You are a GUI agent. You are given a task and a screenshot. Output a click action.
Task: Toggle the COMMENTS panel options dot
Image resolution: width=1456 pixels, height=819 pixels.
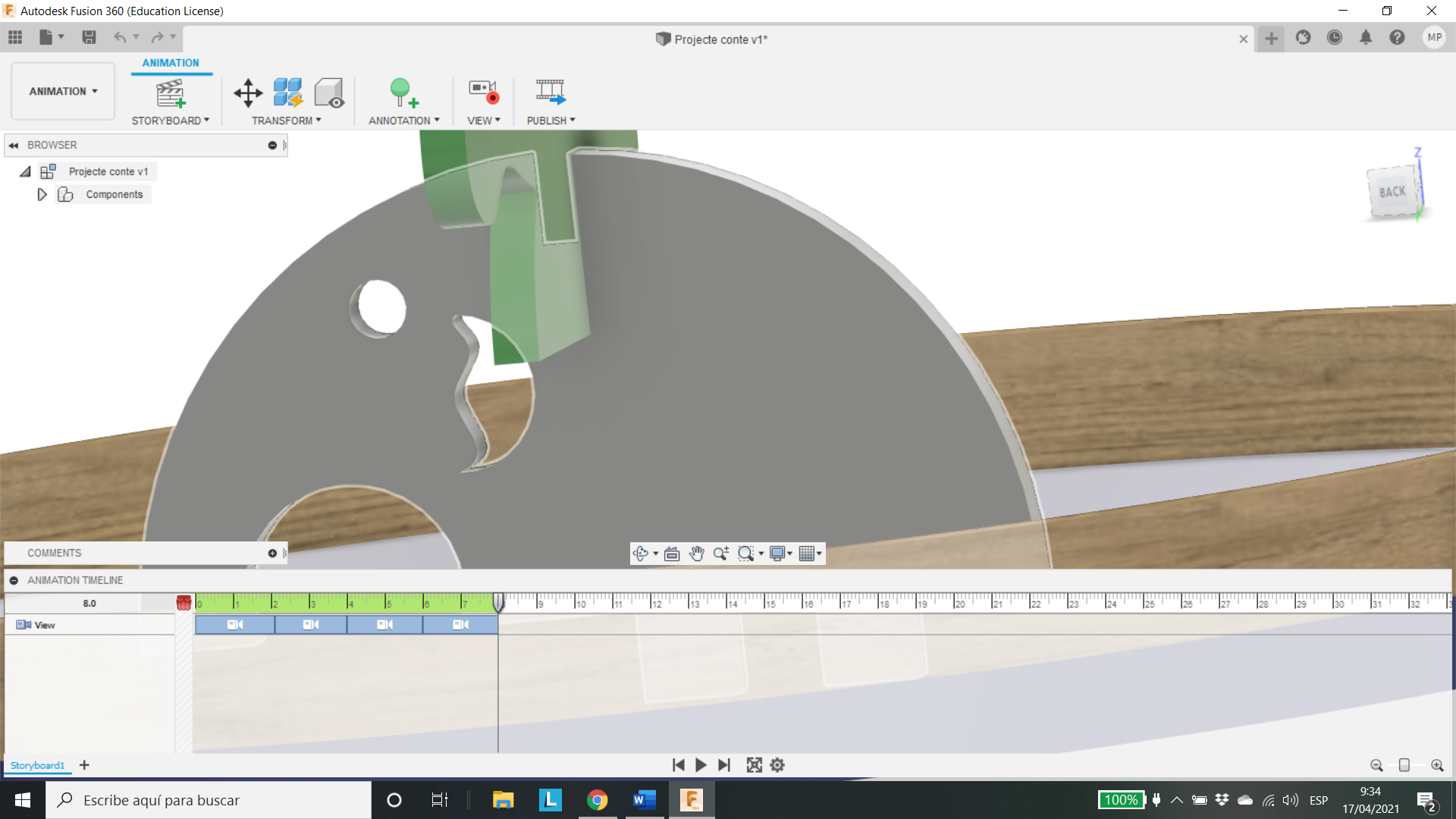point(272,554)
